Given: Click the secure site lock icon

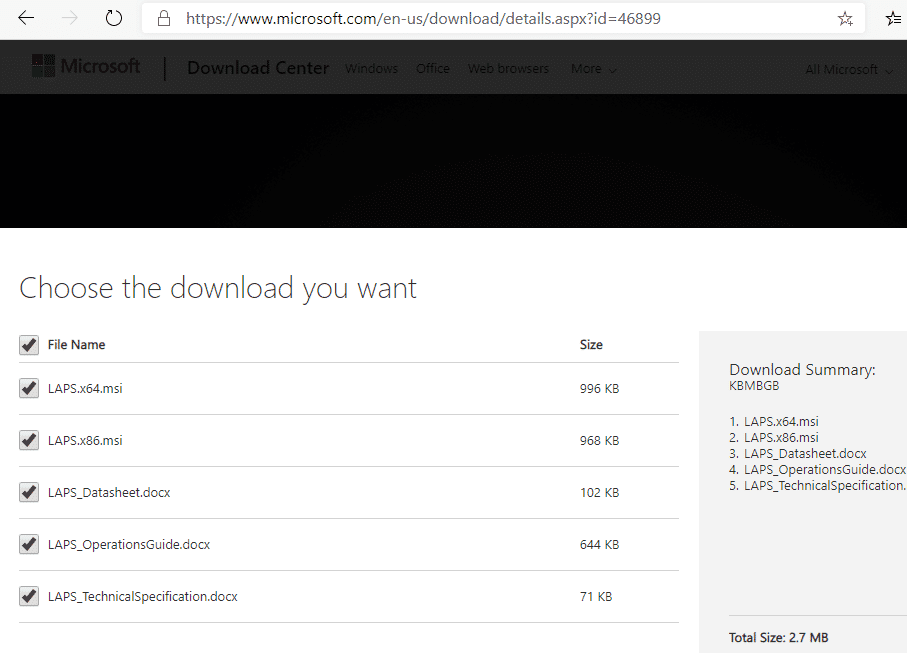Looking at the screenshot, I should (162, 18).
